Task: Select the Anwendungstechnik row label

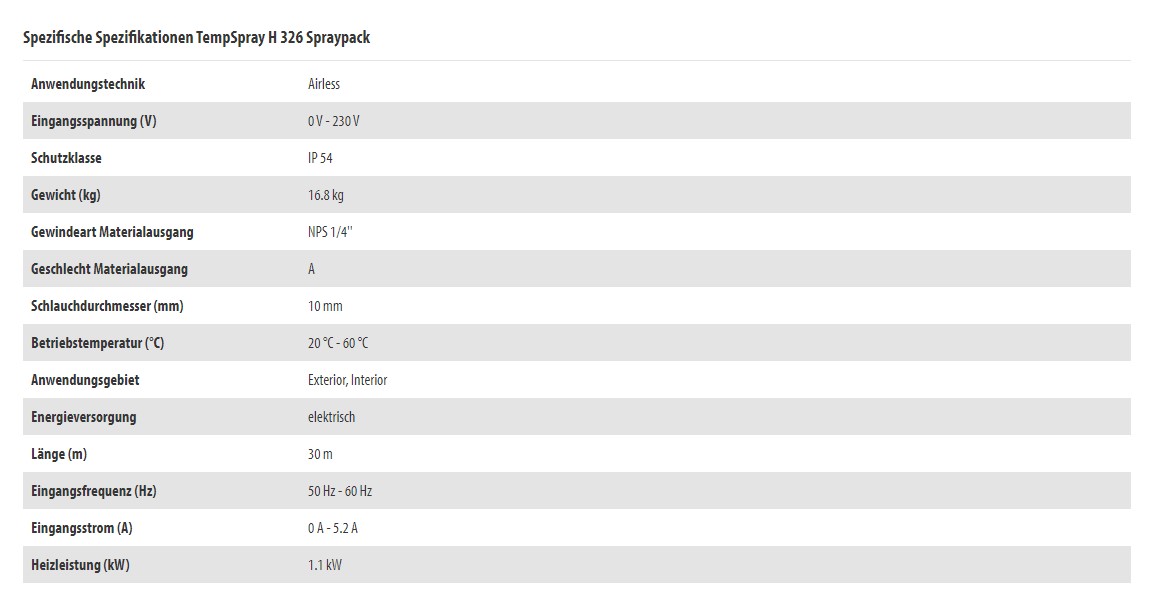Action: pos(88,84)
